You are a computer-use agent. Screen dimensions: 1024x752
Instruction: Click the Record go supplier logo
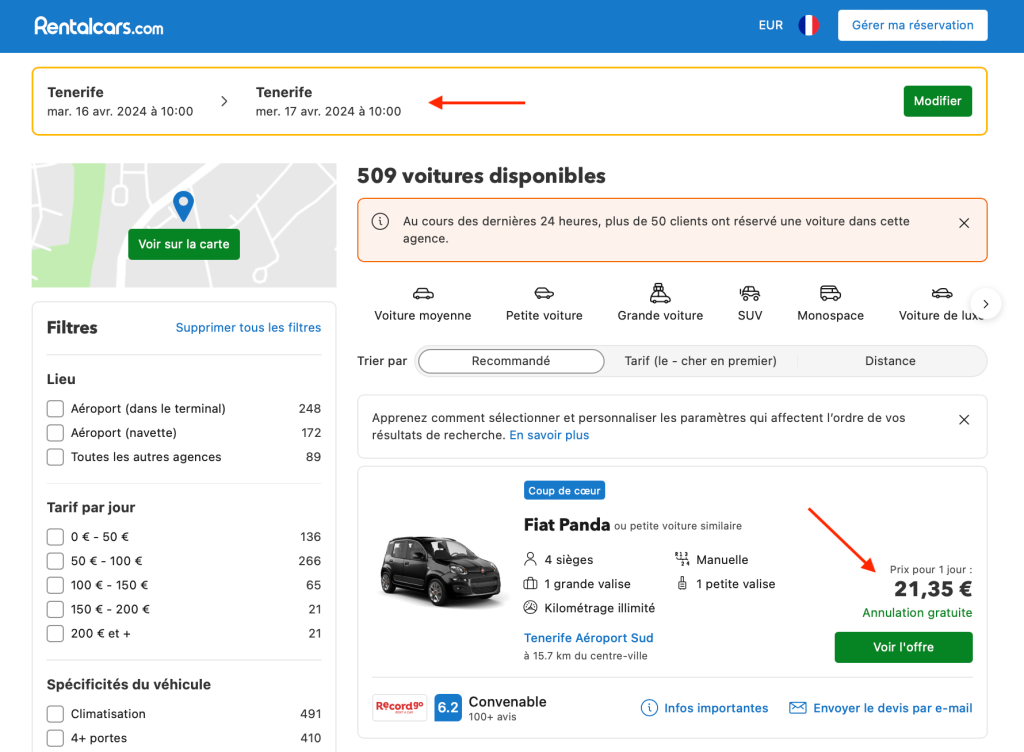(x=399, y=708)
